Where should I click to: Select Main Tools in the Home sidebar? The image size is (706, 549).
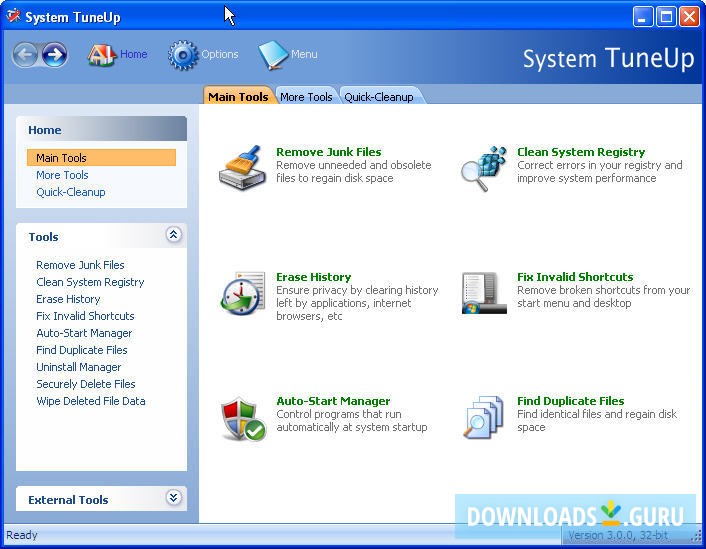pyautogui.click(x=101, y=158)
